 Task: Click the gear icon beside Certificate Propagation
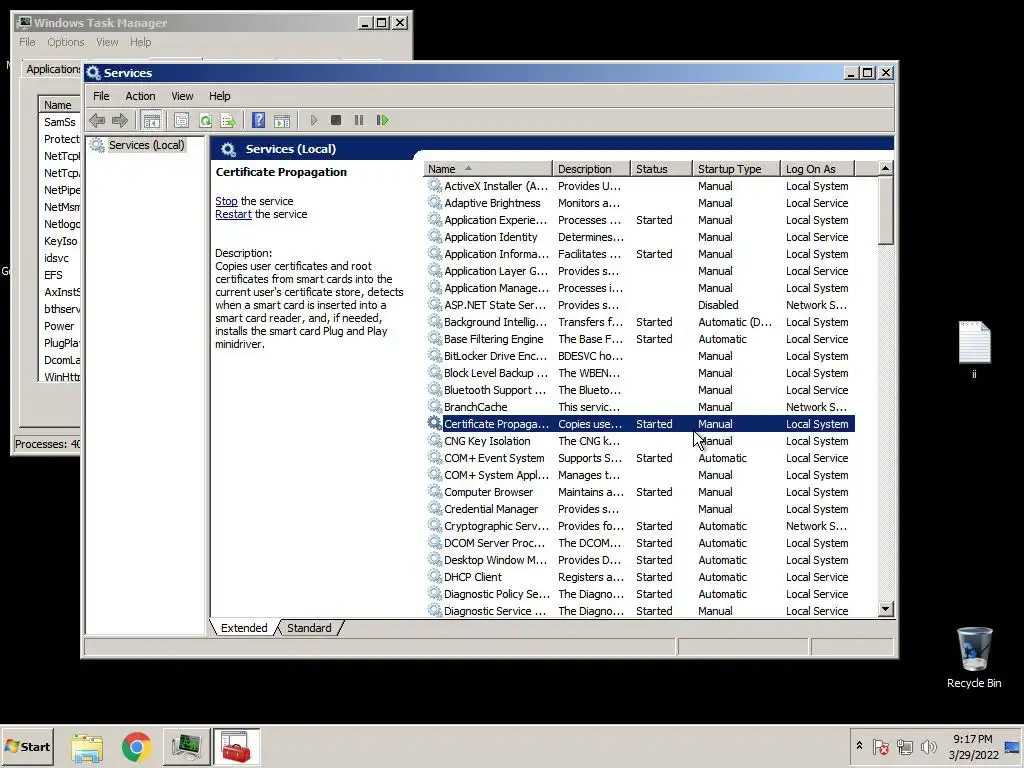[x=434, y=423]
